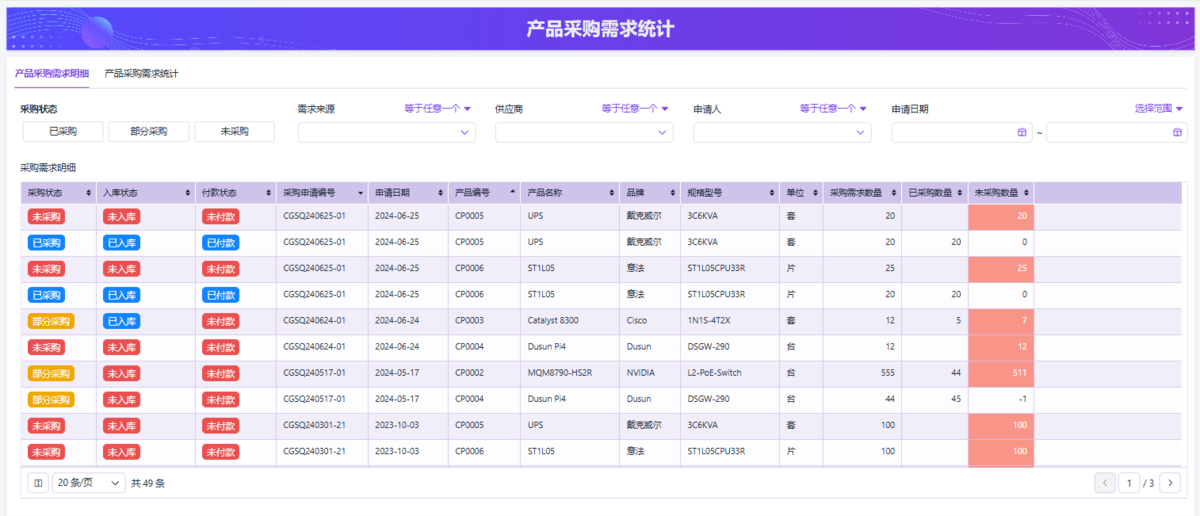Sort by 未采购数量 column sort icon
The image size is (1200, 516).
coord(1026,192)
